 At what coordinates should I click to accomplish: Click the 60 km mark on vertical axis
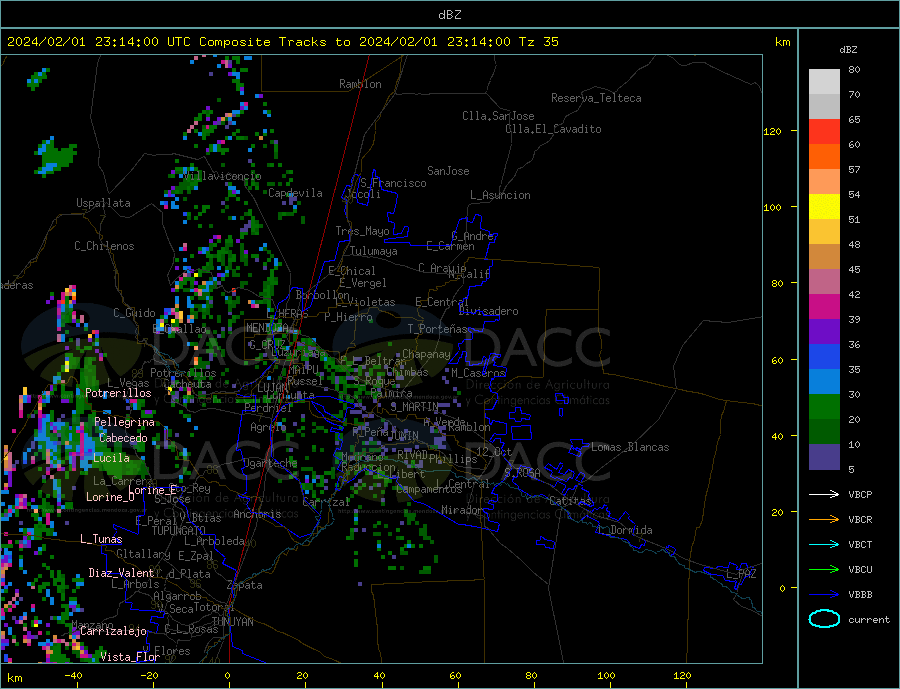click(776, 361)
